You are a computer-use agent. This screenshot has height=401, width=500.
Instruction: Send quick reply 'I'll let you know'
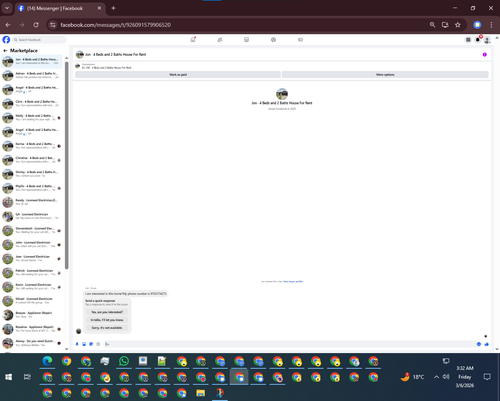pyautogui.click(x=107, y=320)
